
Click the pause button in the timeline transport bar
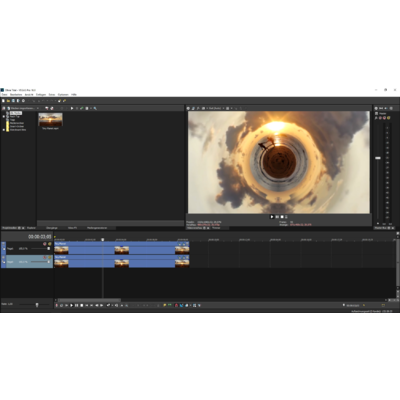tap(76, 305)
